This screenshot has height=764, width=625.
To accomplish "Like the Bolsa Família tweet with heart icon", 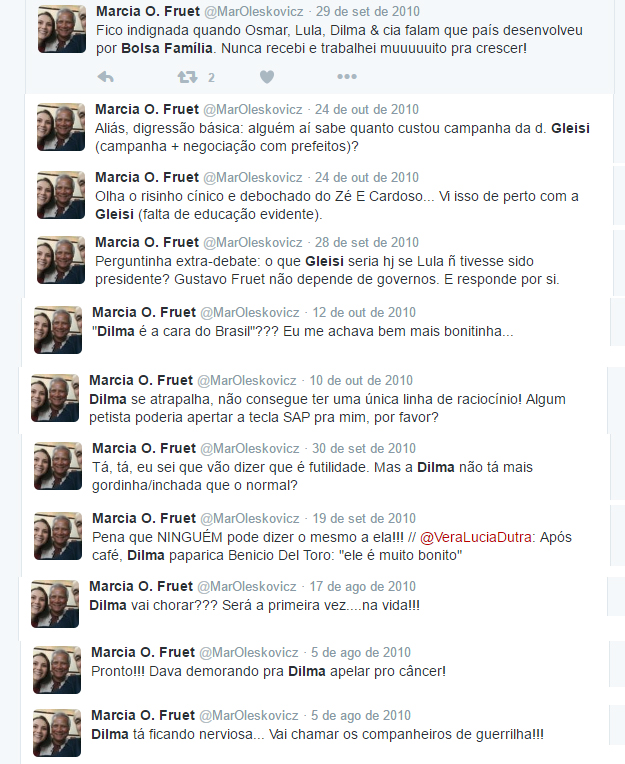I will click(x=266, y=77).
